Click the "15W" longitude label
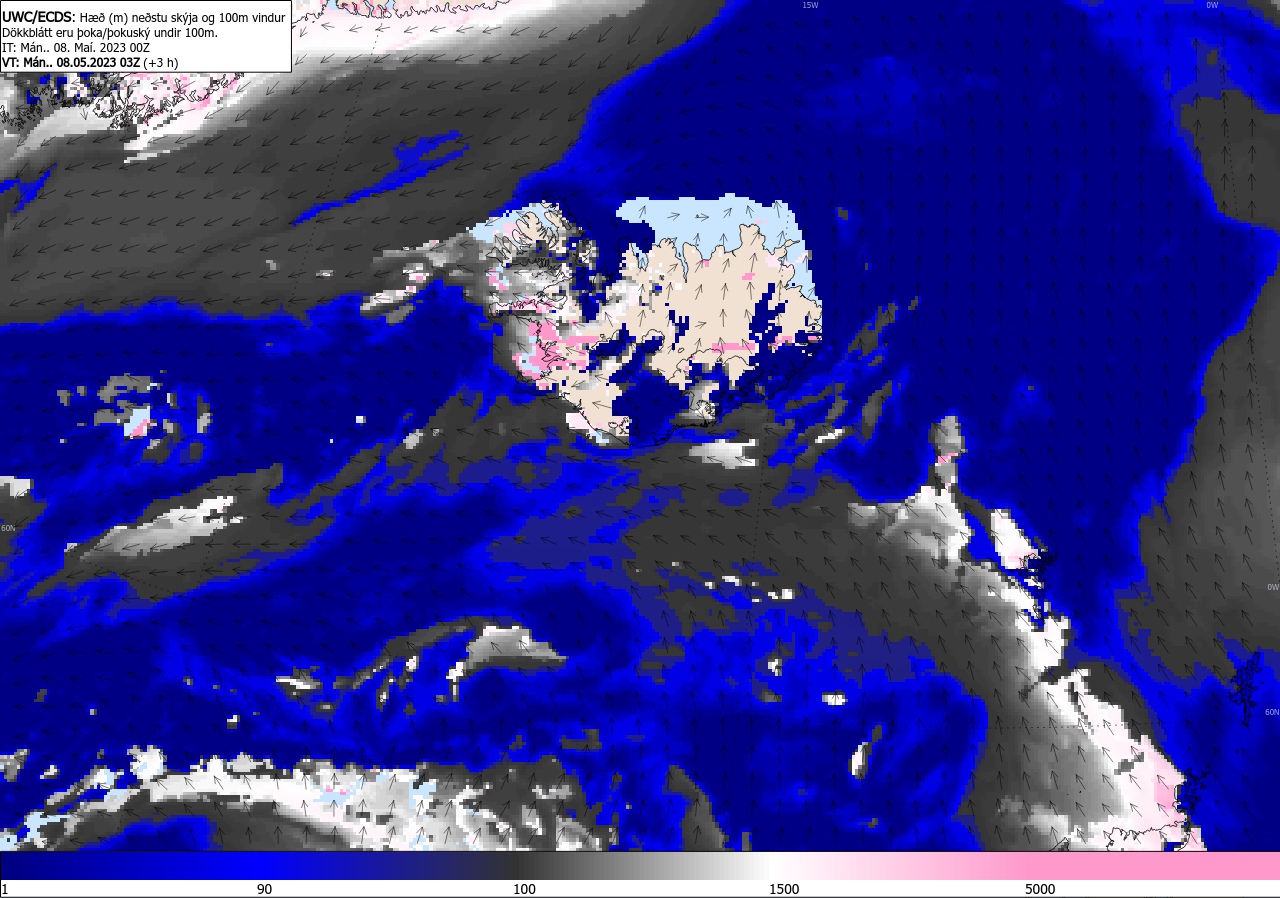The width and height of the screenshot is (1280, 898). tap(810, 5)
